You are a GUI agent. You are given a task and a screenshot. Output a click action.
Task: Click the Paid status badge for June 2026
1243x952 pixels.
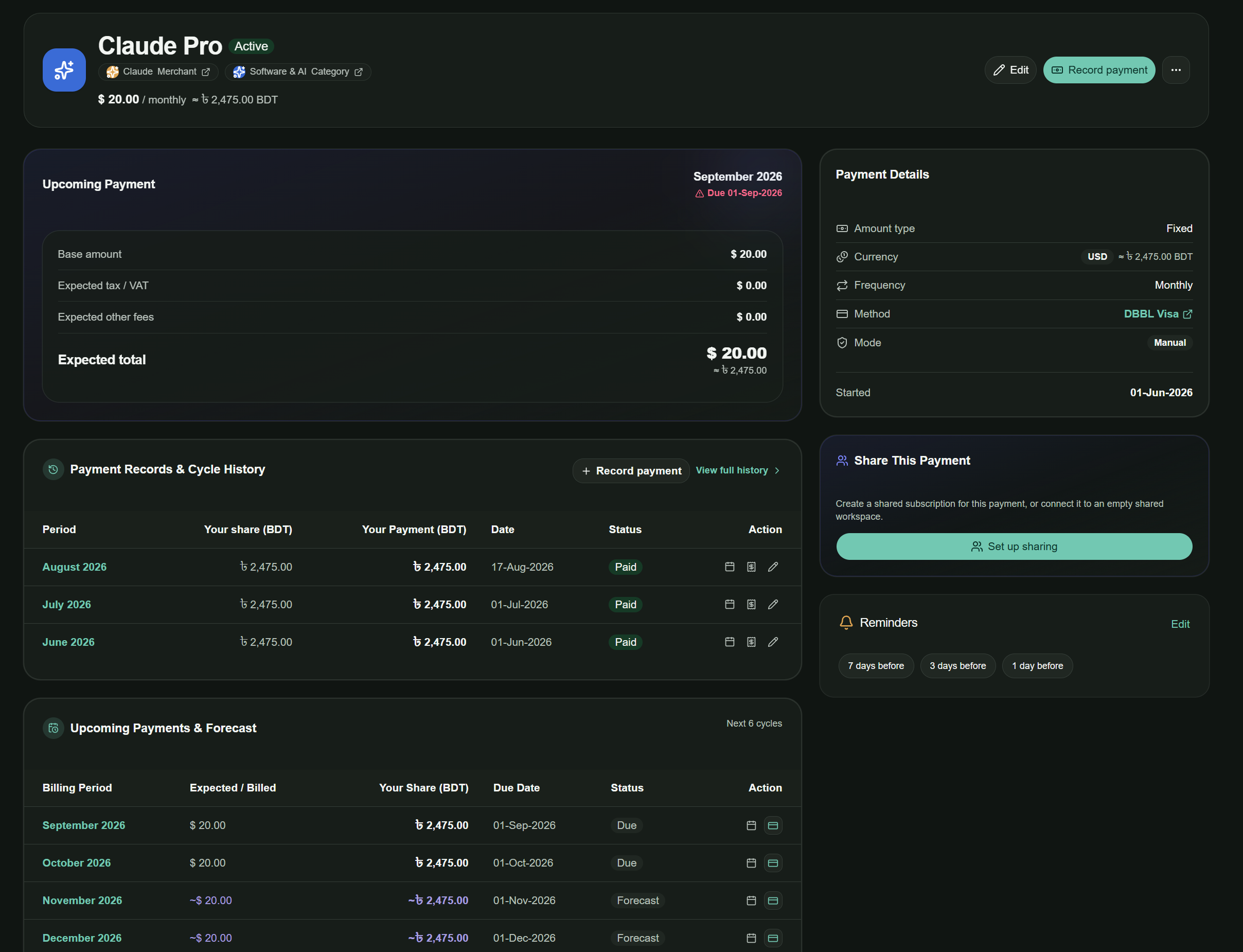tap(626, 642)
